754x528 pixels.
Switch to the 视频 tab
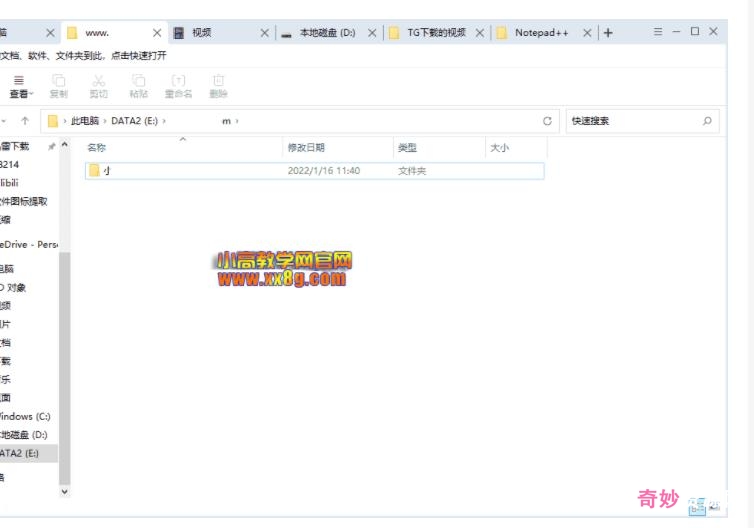221,33
